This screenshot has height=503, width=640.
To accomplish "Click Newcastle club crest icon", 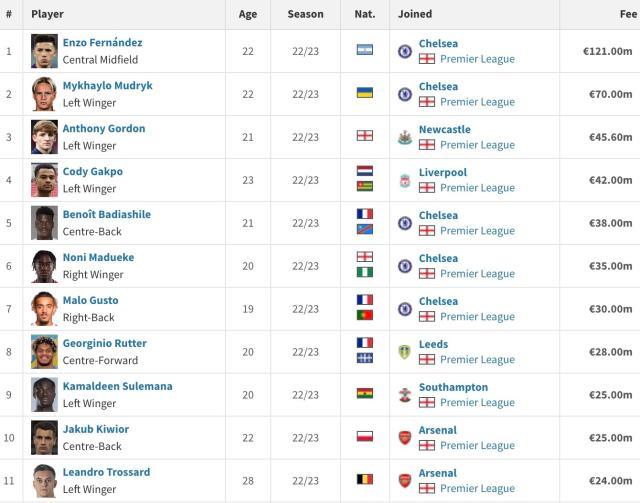I will point(405,137).
